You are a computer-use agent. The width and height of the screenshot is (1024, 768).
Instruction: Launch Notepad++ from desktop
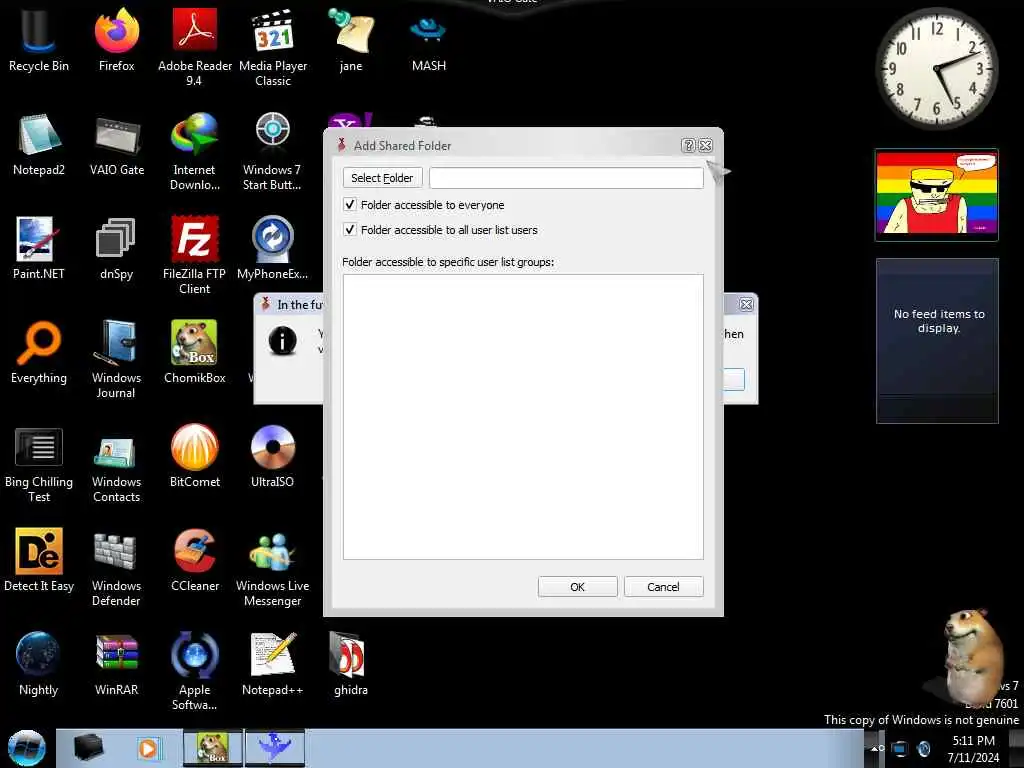(x=273, y=664)
